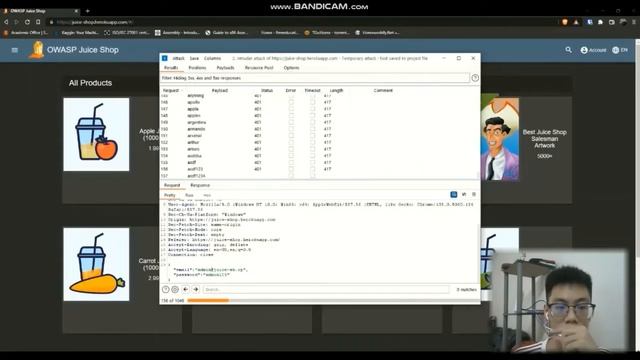640x360 pixels.
Task: Go back in the browser
Action: pos(6,22)
